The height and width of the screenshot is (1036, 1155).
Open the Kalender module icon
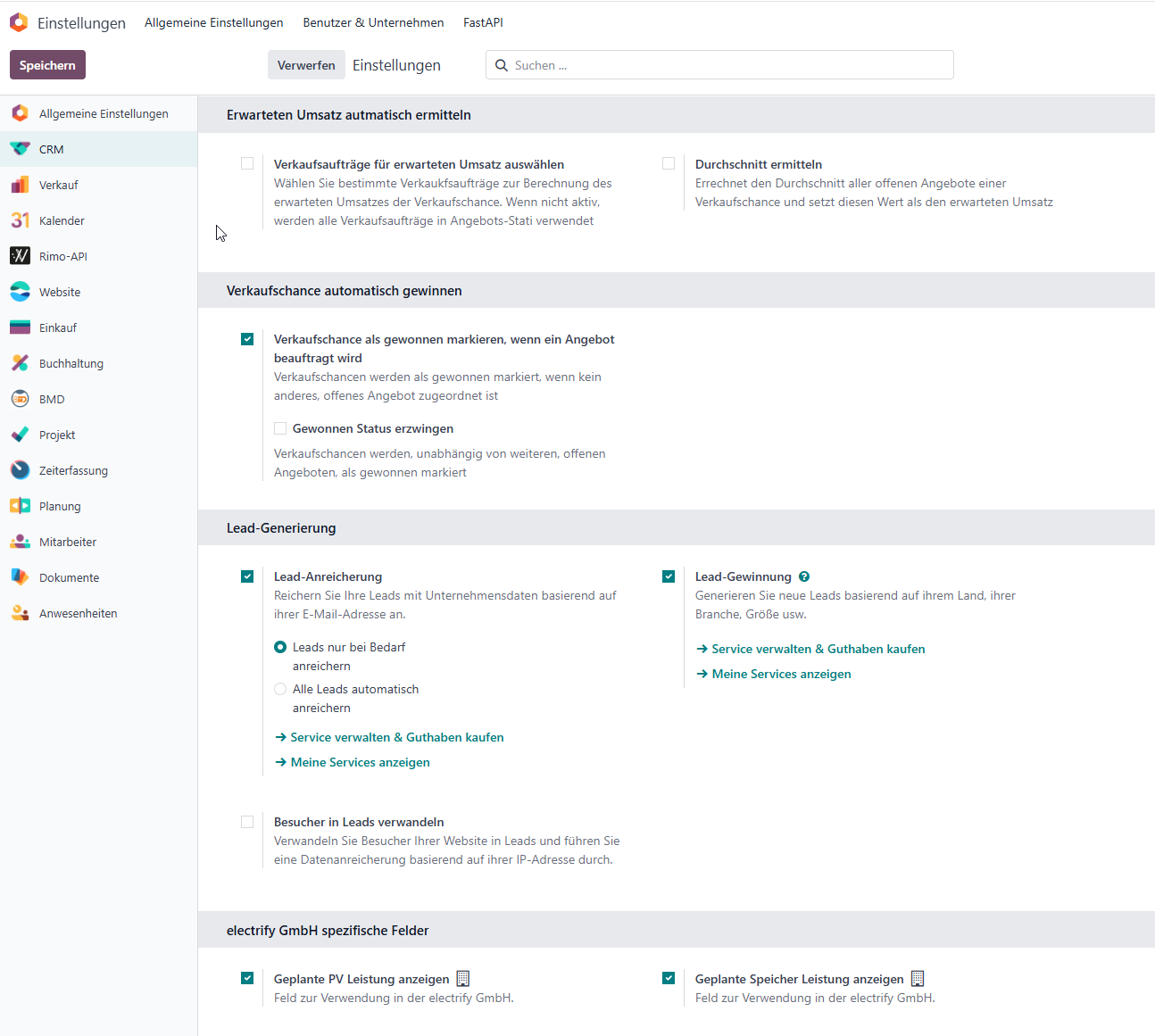click(20, 220)
